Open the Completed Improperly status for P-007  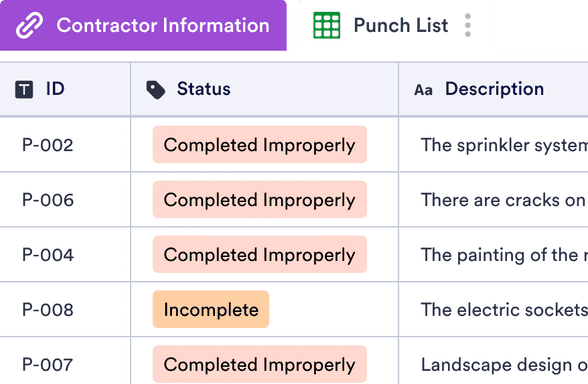click(x=260, y=364)
